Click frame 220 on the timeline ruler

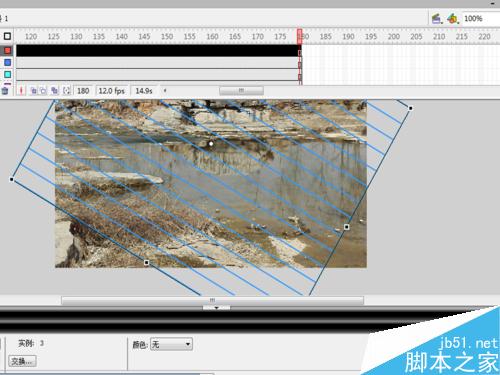pyautogui.click(x=484, y=36)
